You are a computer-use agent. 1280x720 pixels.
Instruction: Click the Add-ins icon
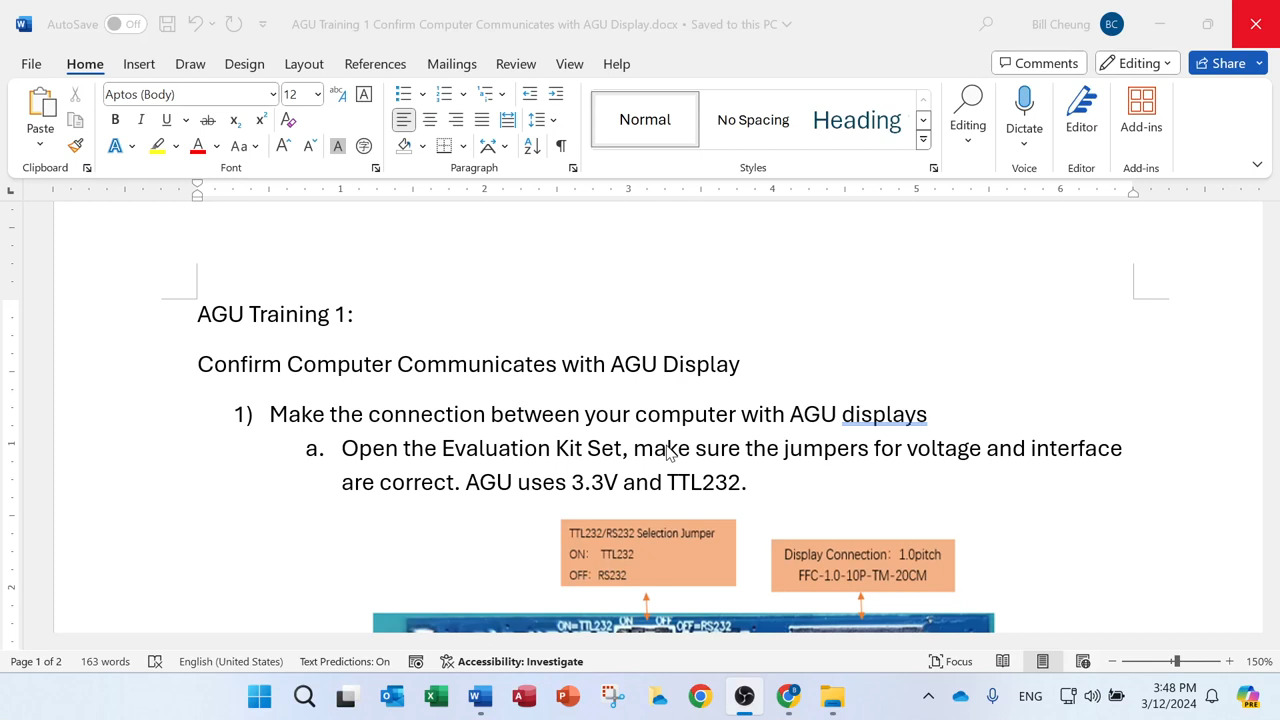[1141, 111]
